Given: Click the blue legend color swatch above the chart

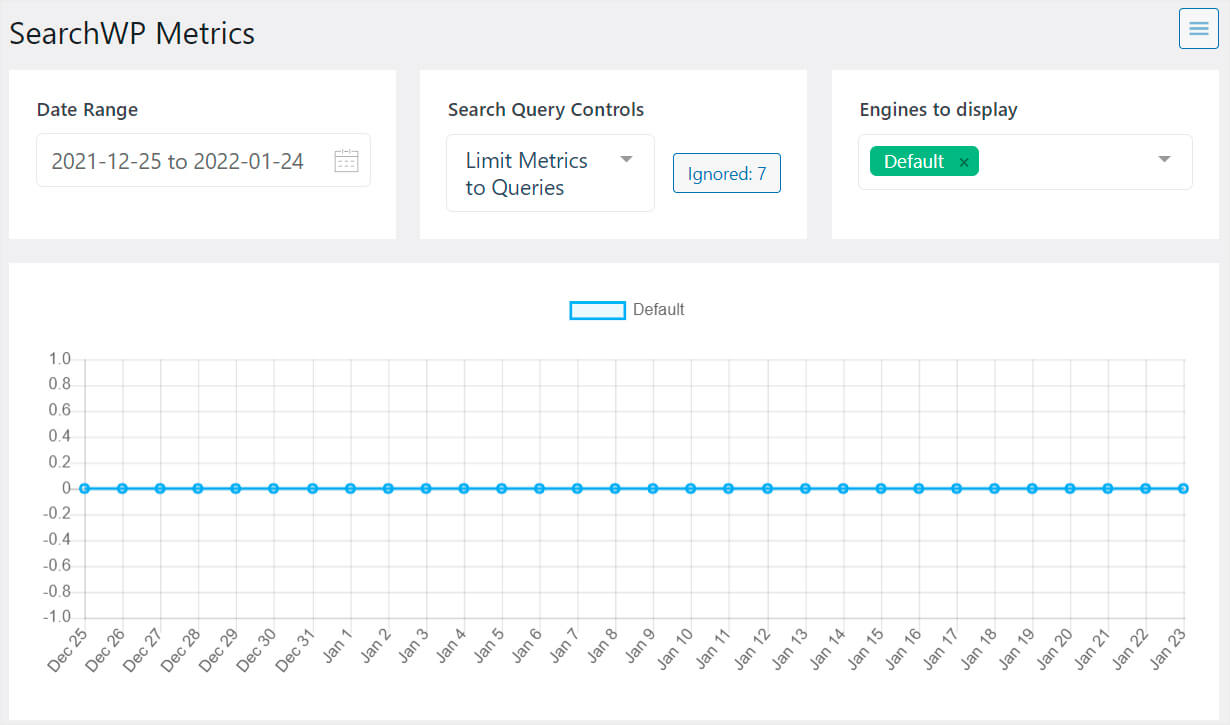Looking at the screenshot, I should click(597, 310).
